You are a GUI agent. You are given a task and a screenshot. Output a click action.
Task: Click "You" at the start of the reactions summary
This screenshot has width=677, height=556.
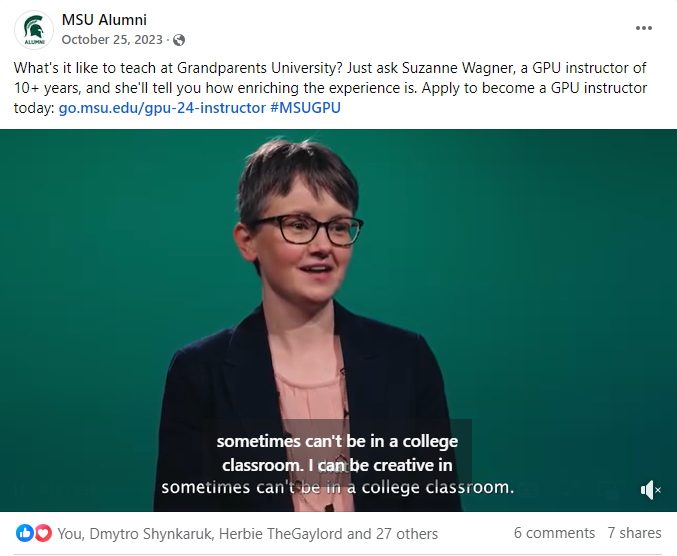click(x=70, y=533)
